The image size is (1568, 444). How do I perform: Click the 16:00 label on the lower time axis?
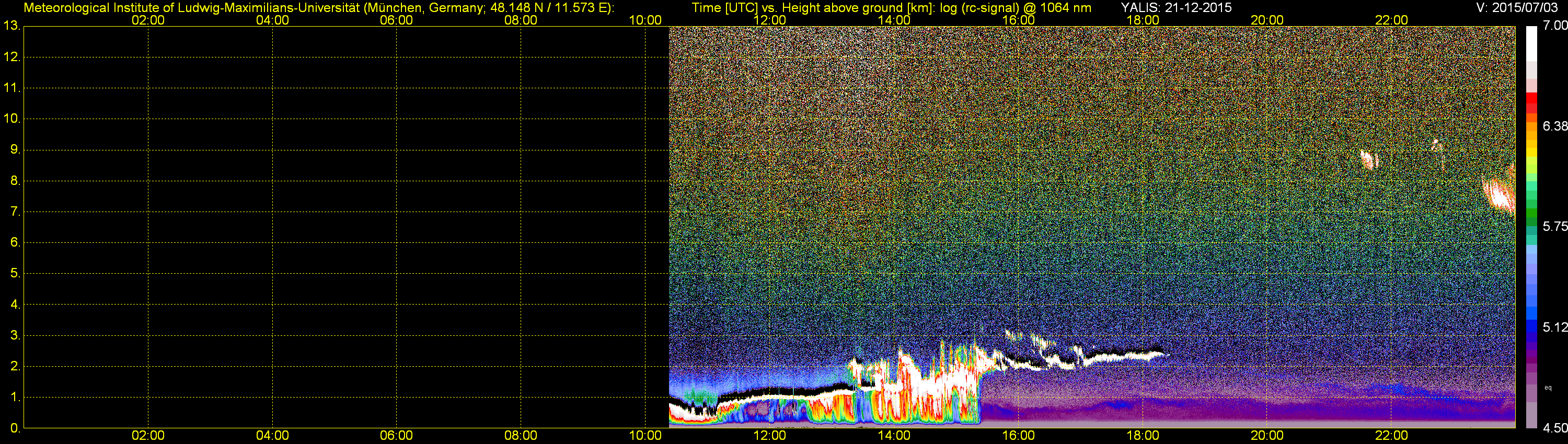point(1018,436)
